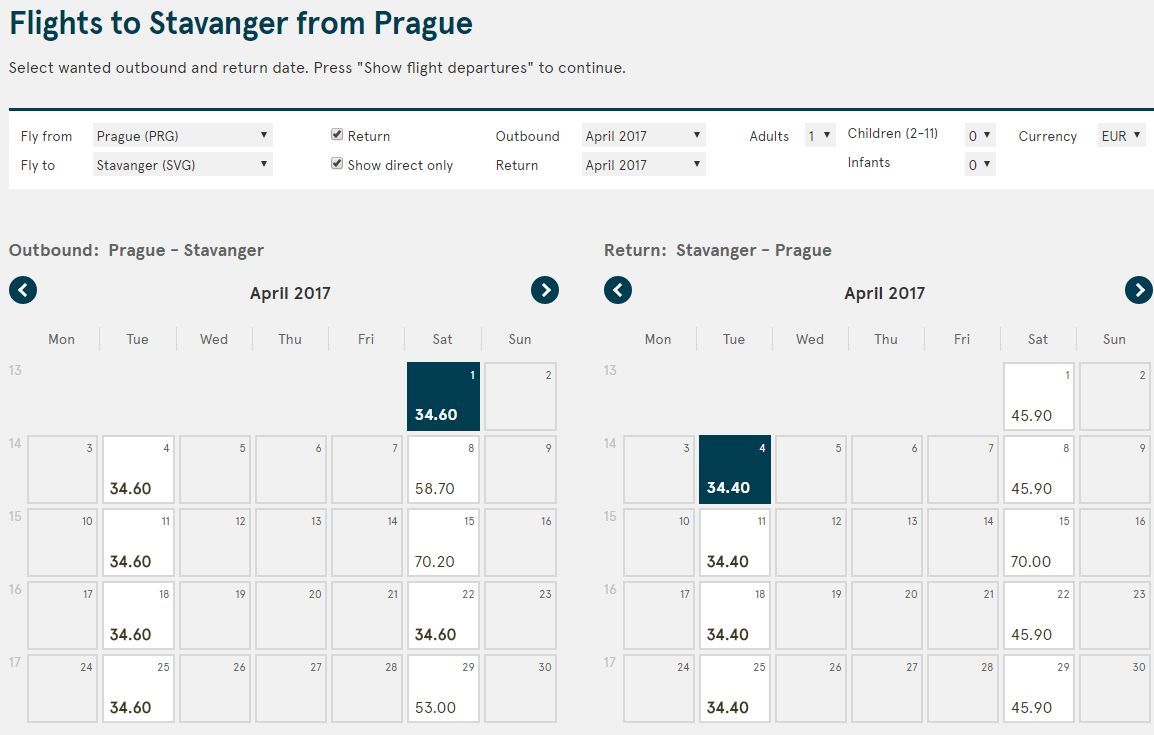
Task: Select outbound April 1 fare 34.60
Action: (443, 396)
